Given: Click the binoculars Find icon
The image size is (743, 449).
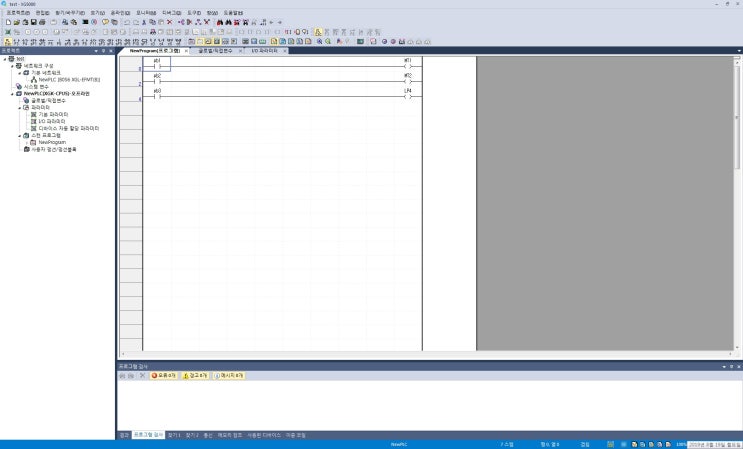Looking at the screenshot, I should pos(219,21).
